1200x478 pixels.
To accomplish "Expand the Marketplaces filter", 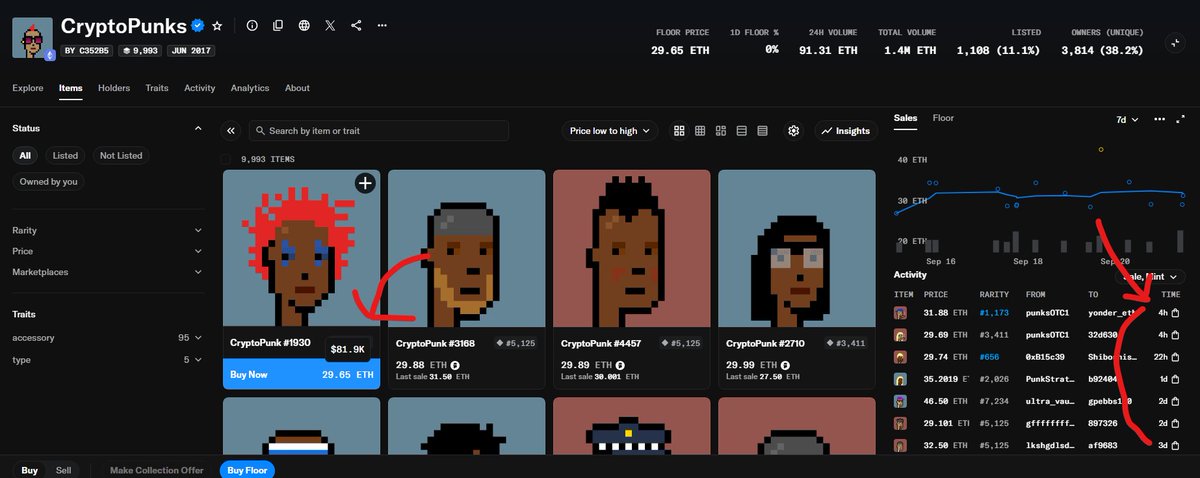I will (107, 272).
